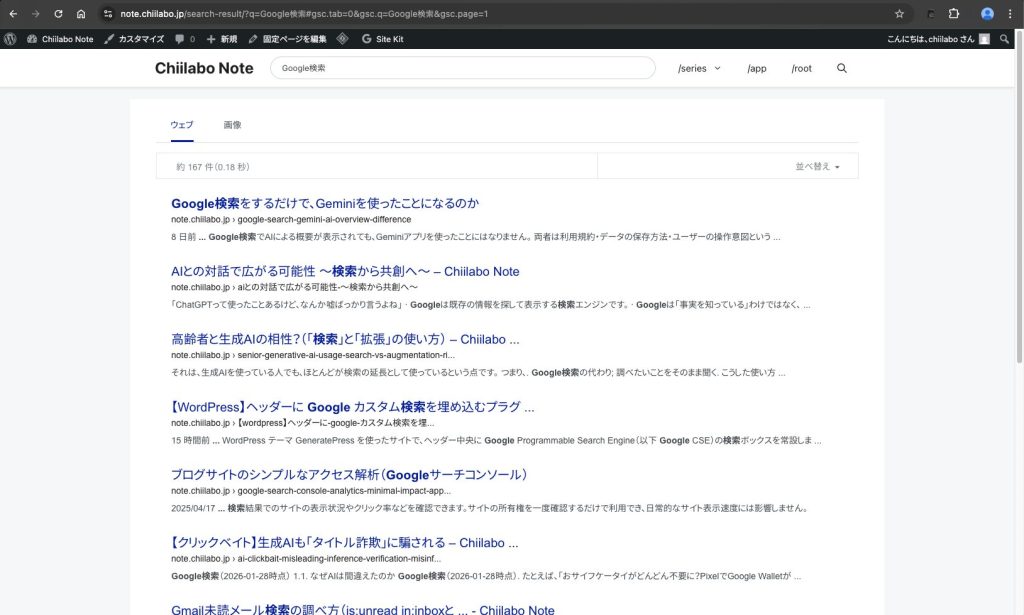Viewport: 1024px width, 615px height.
Task: Bookmark this page with star icon
Action: coord(899,14)
